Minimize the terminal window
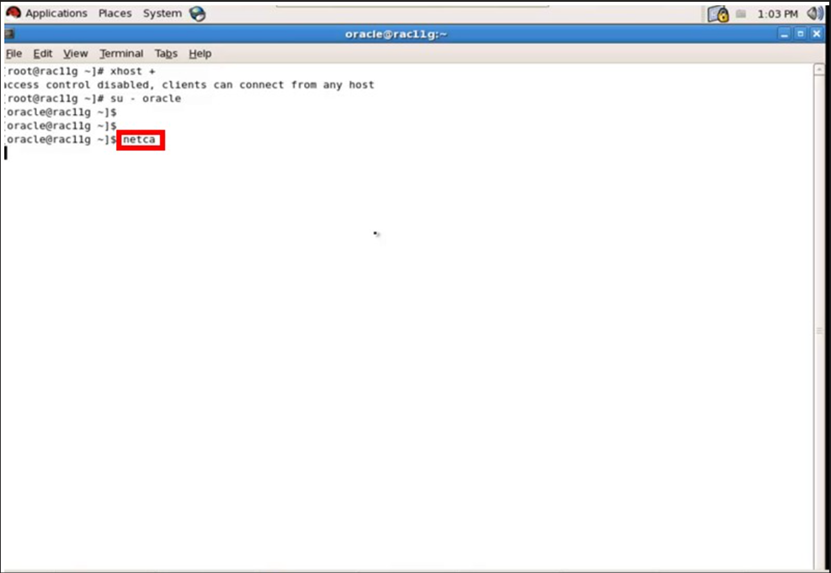The width and height of the screenshot is (831, 573). (x=785, y=34)
